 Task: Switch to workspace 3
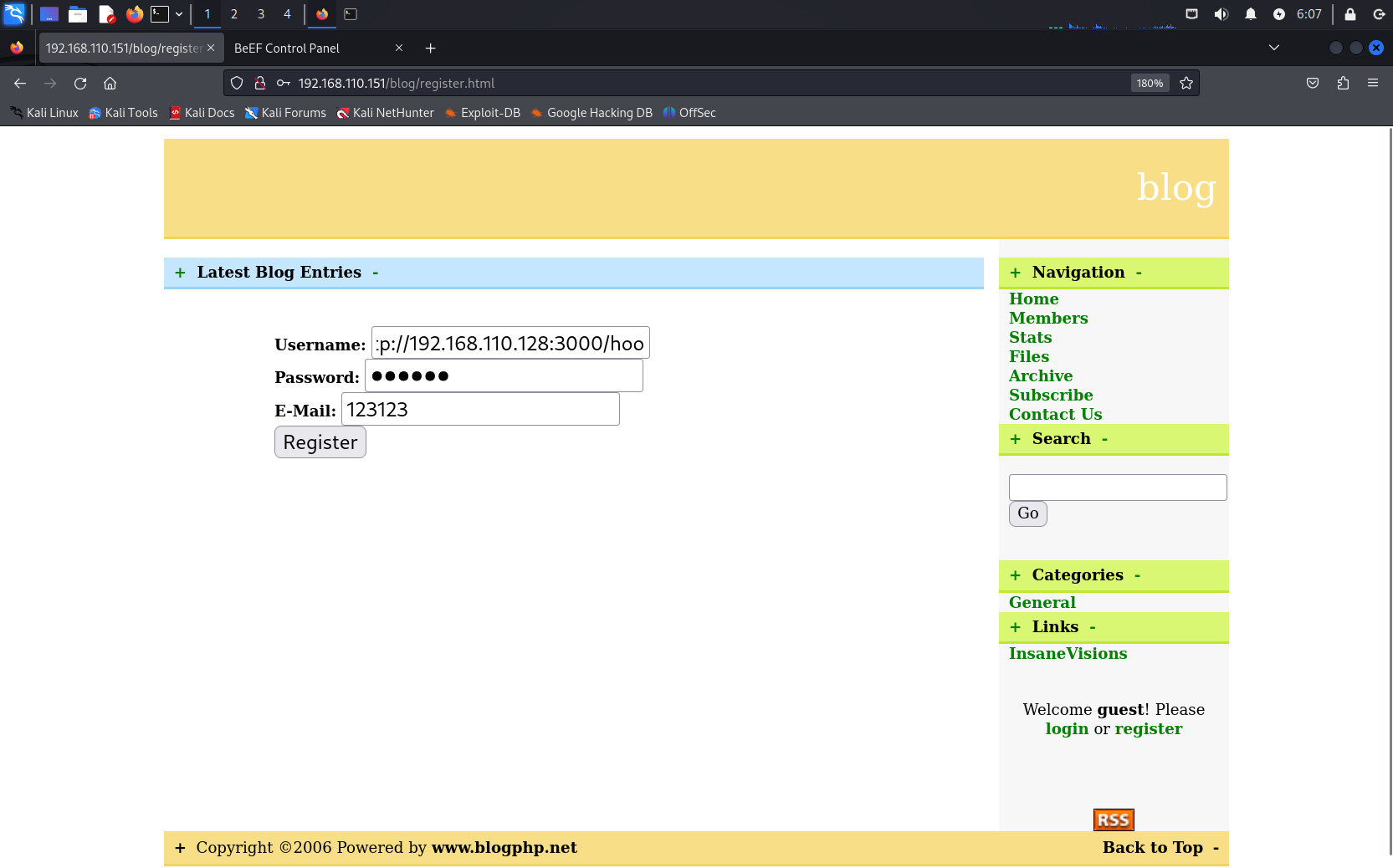point(261,14)
